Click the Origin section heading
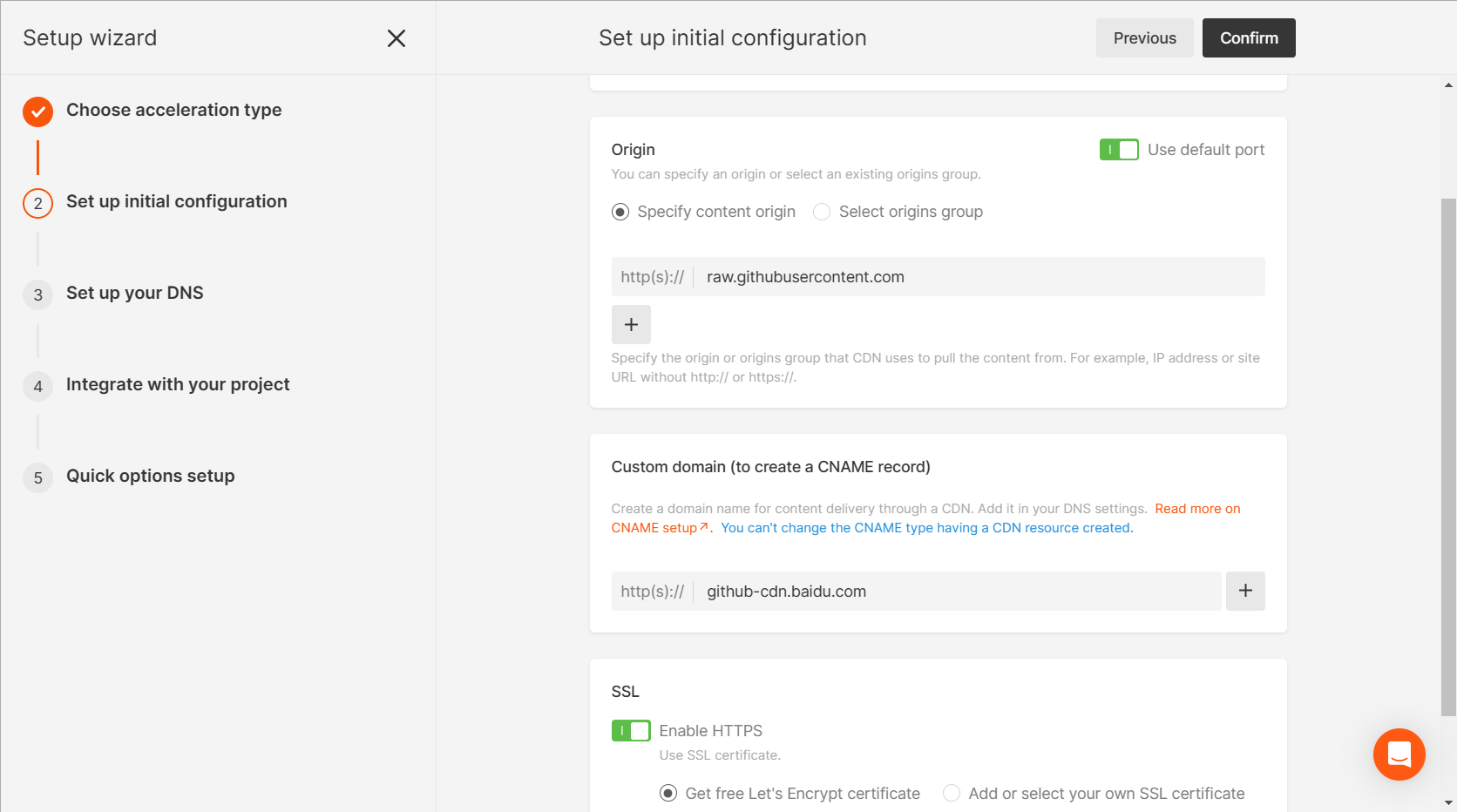 [x=633, y=150]
